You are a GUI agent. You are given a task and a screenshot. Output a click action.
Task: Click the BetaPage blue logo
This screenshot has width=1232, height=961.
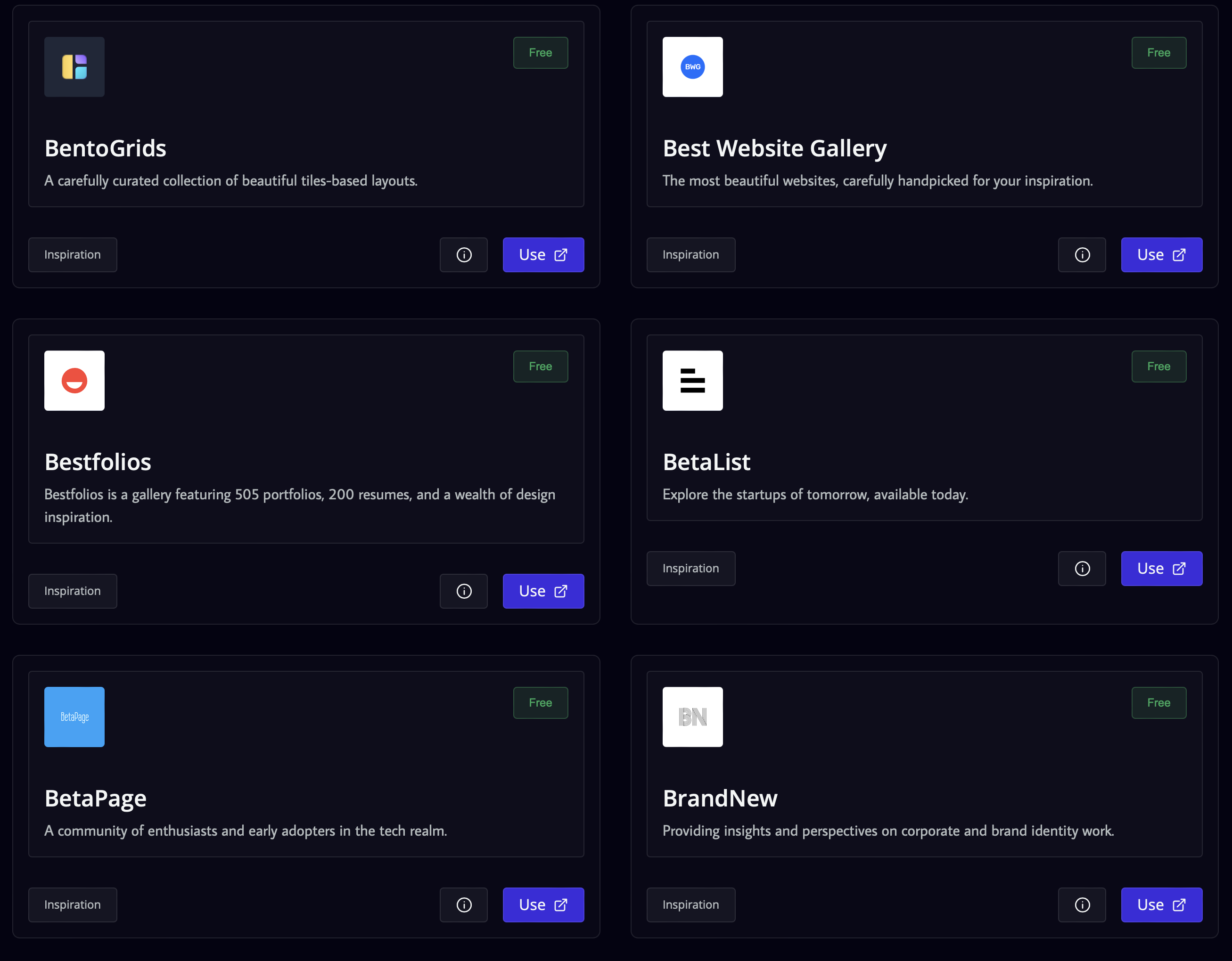coord(74,717)
